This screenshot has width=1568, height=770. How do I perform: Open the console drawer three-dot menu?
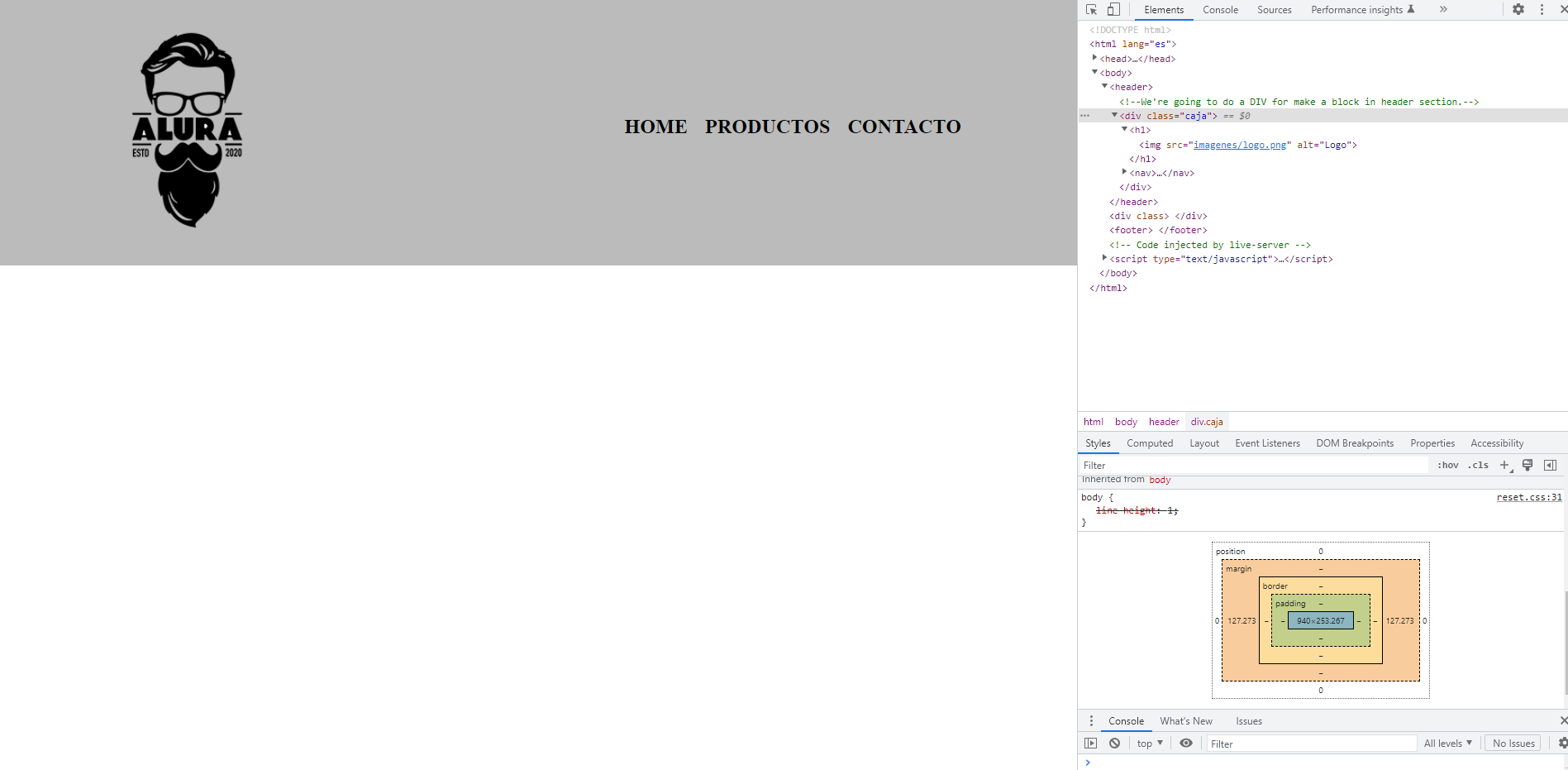(x=1091, y=721)
